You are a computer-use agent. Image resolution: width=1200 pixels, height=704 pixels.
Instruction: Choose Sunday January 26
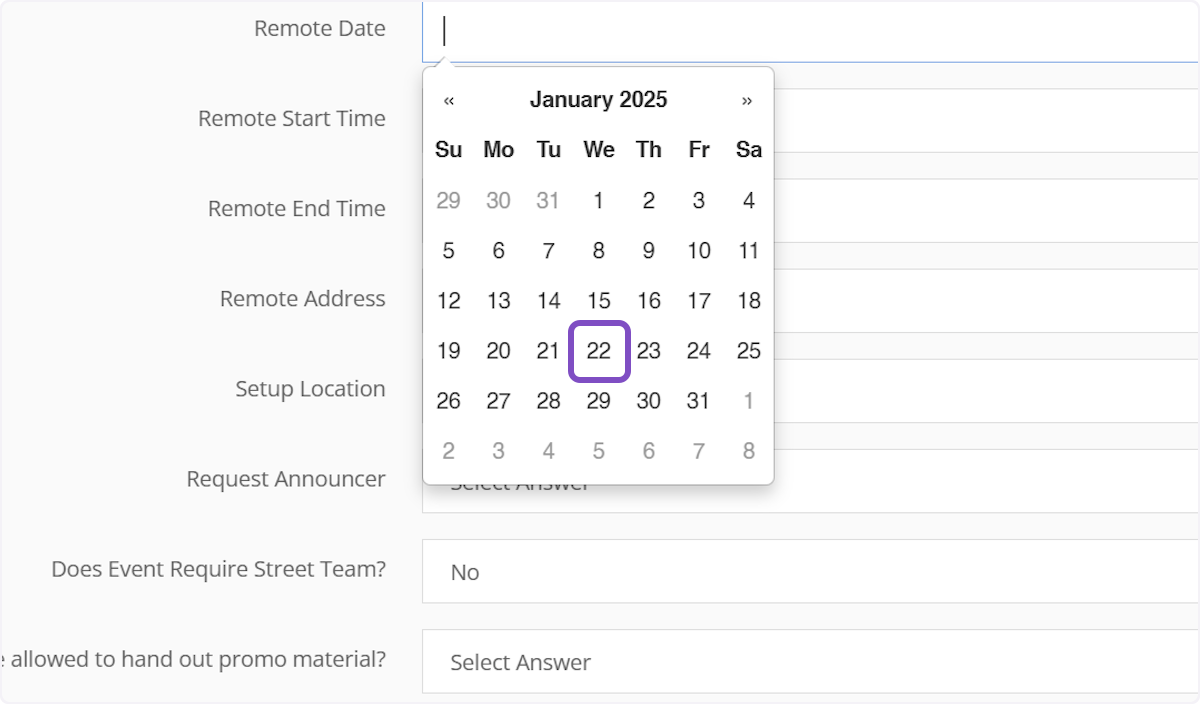pyautogui.click(x=449, y=401)
